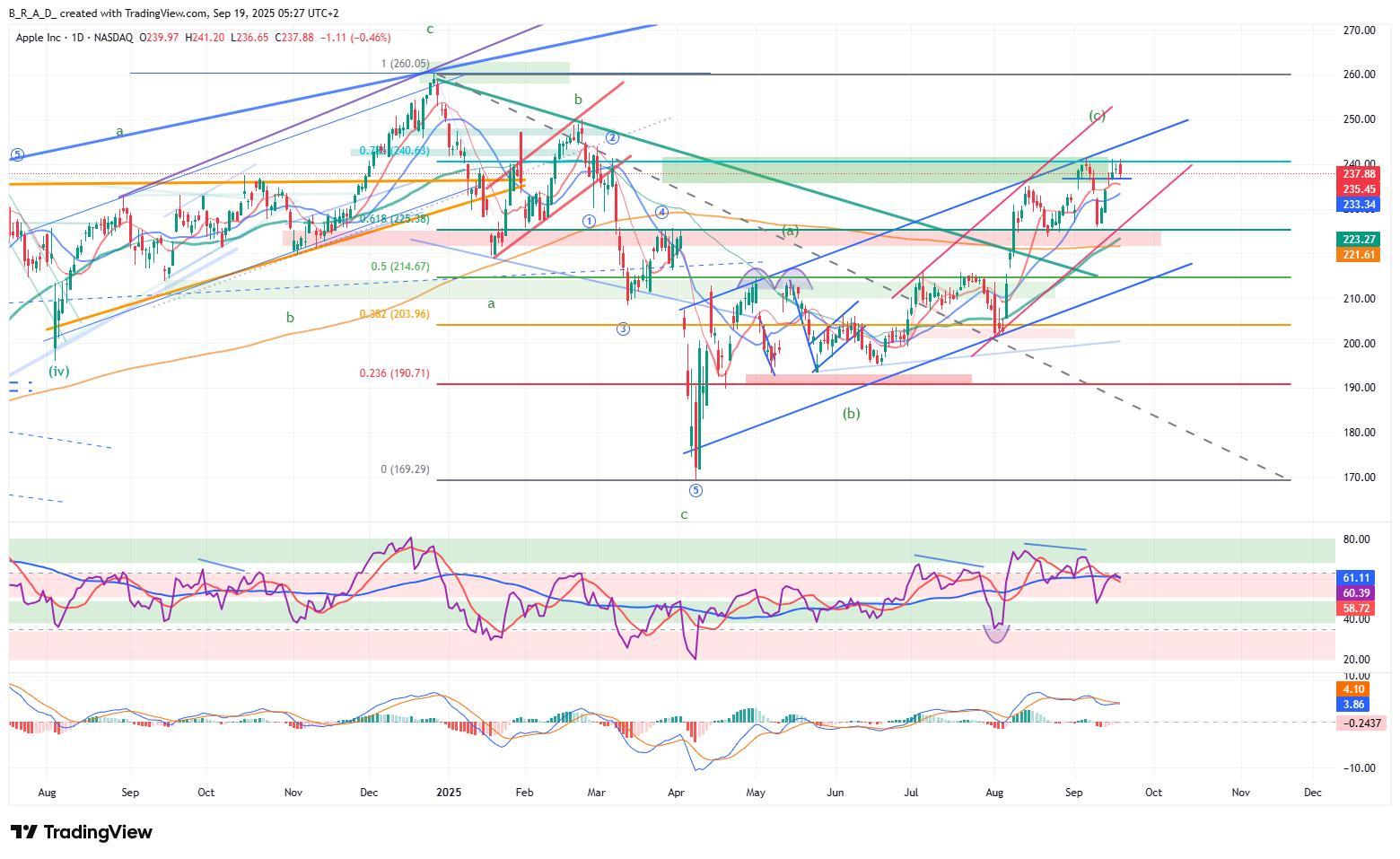Click the blue RSI value tag 61.11
1400x859 pixels.
(1355, 579)
